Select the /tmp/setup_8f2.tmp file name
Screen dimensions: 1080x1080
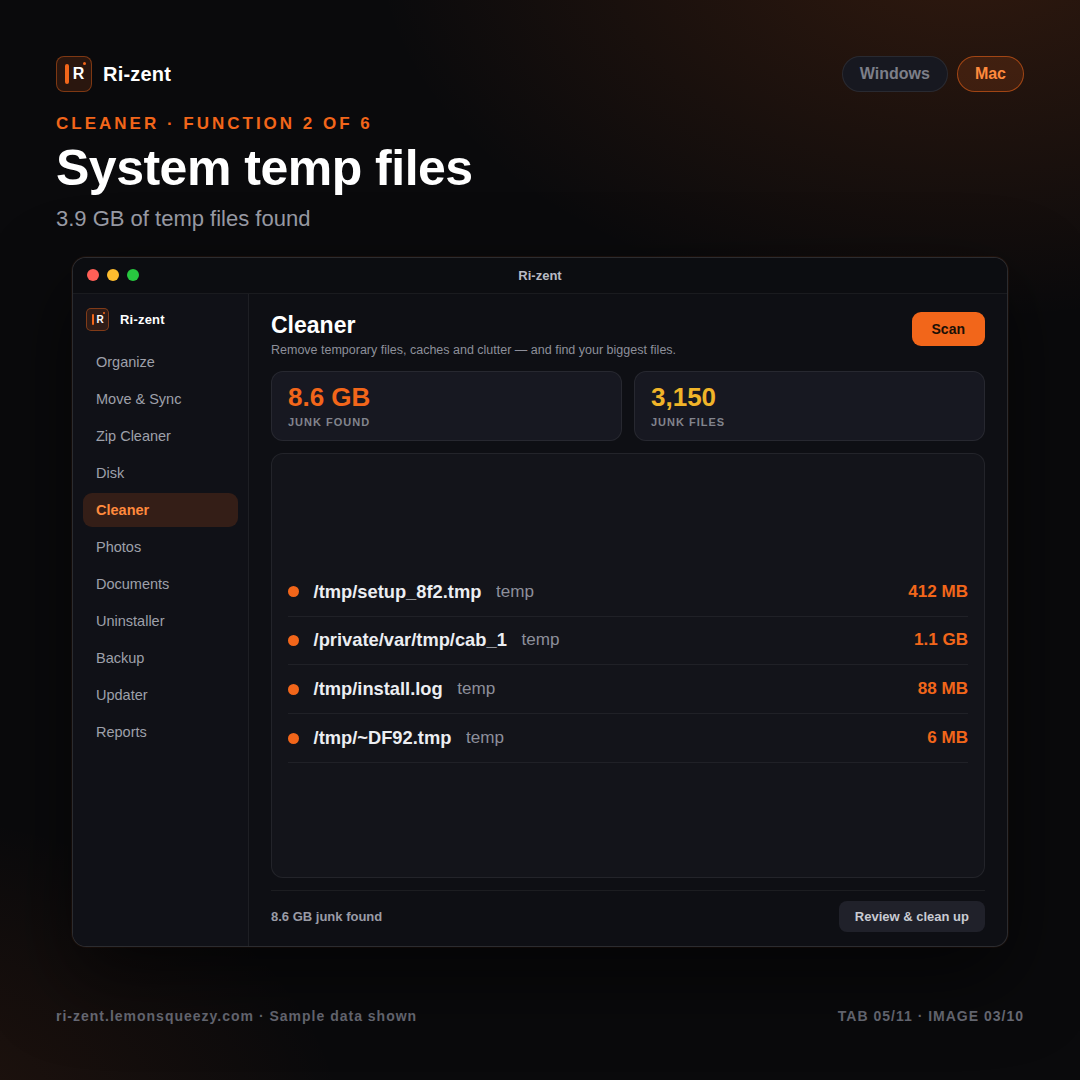[x=397, y=592]
